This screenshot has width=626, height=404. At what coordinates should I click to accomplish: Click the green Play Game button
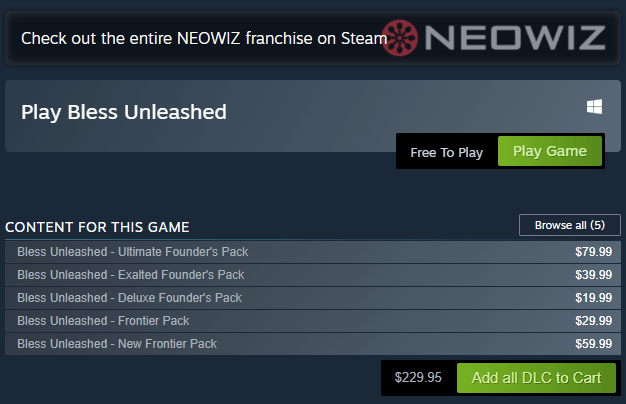pyautogui.click(x=550, y=151)
